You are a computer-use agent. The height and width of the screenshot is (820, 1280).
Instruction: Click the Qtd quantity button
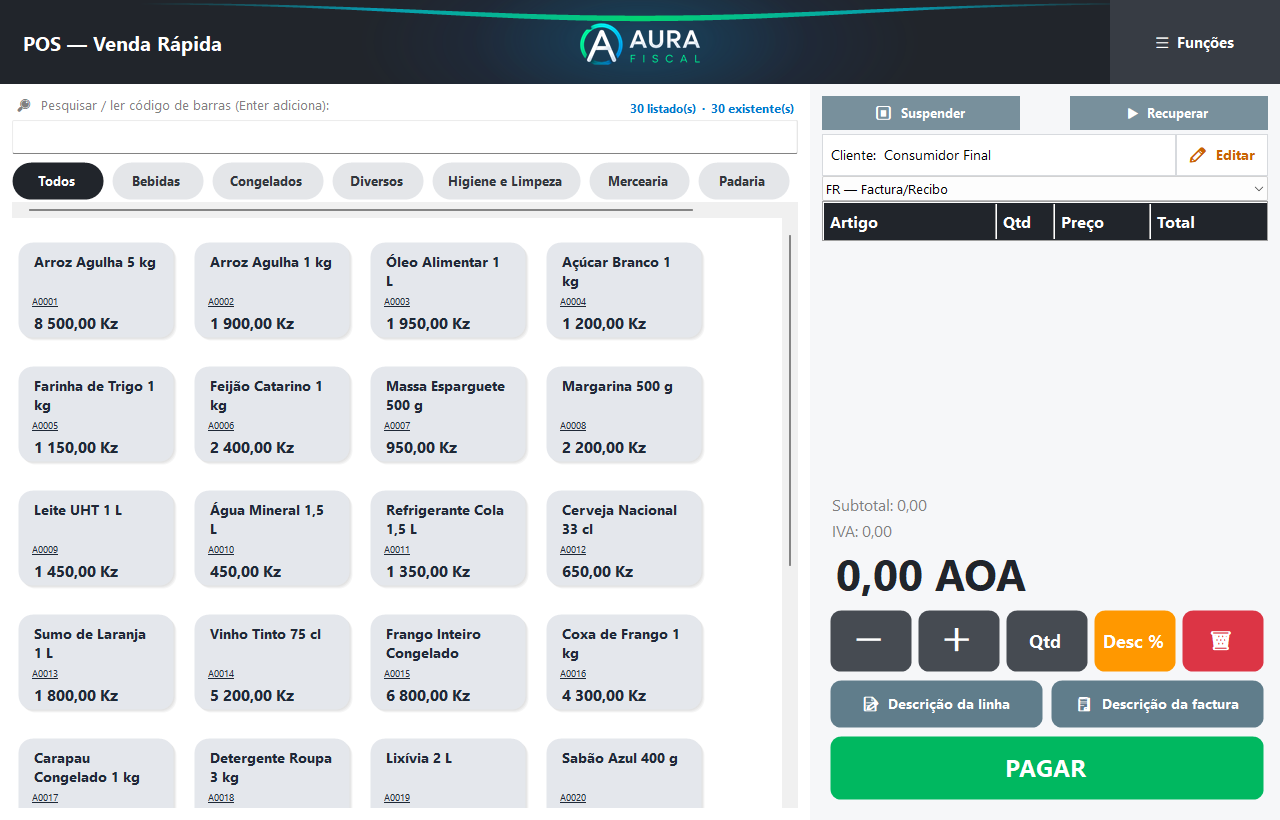point(1046,641)
